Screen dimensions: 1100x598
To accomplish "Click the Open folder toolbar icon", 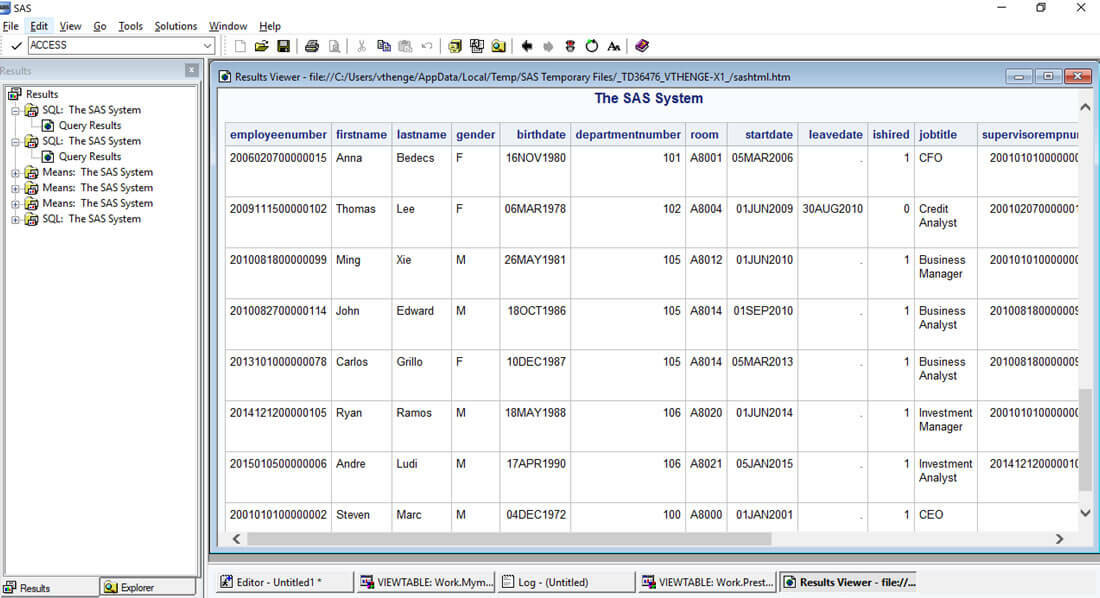I will click(262, 46).
